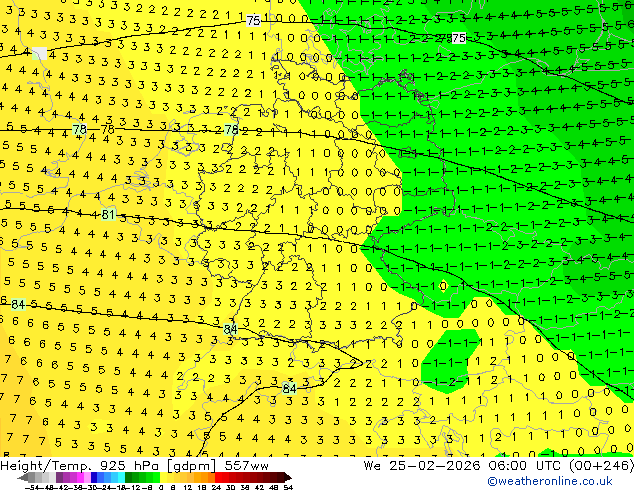The height and width of the screenshot is (490, 634).
Task: Click the 'We 25-02-2026 06:00 UTC (00+246)' timestamp
Action: [498, 466]
